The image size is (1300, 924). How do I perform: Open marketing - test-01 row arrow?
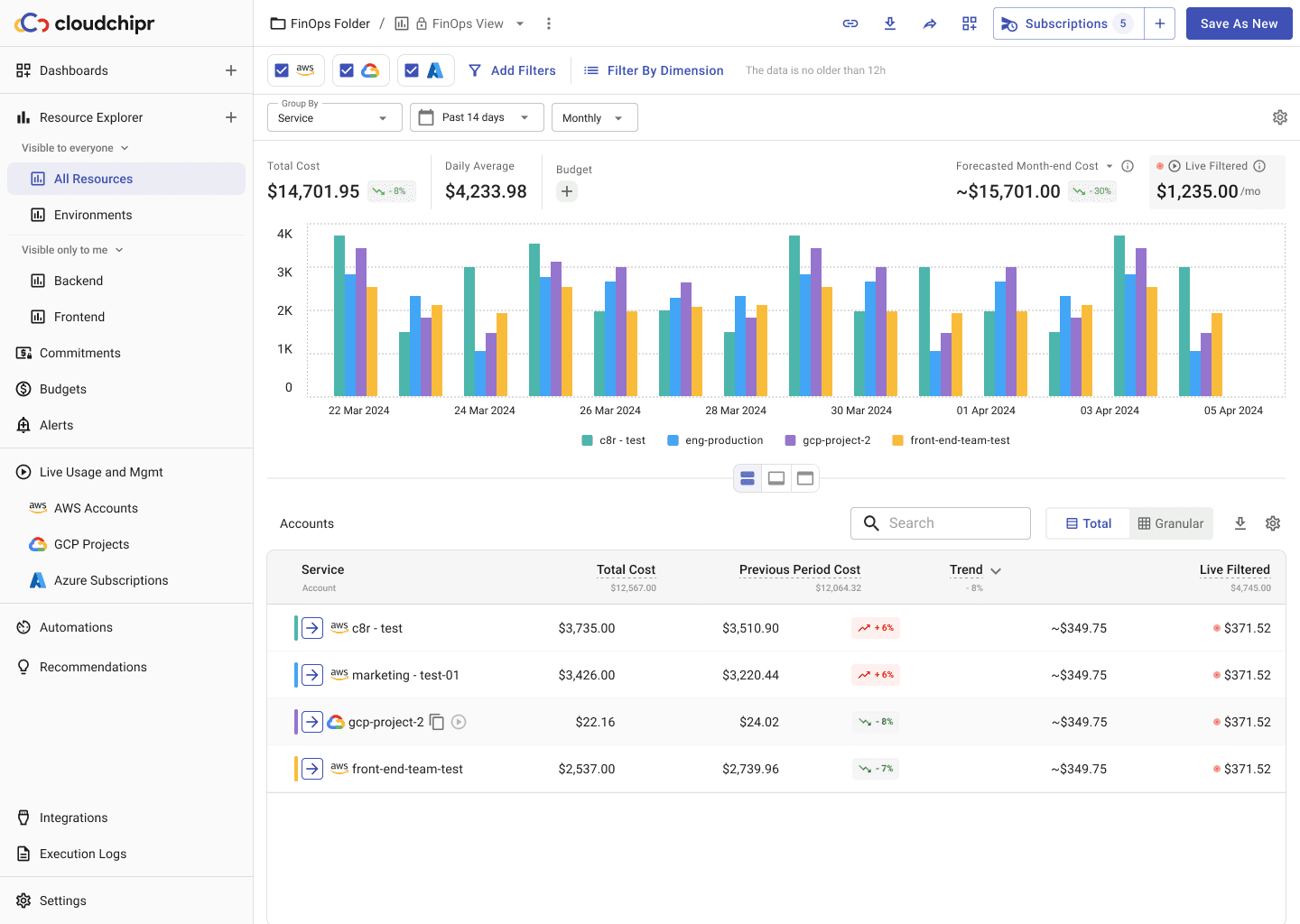(312, 675)
